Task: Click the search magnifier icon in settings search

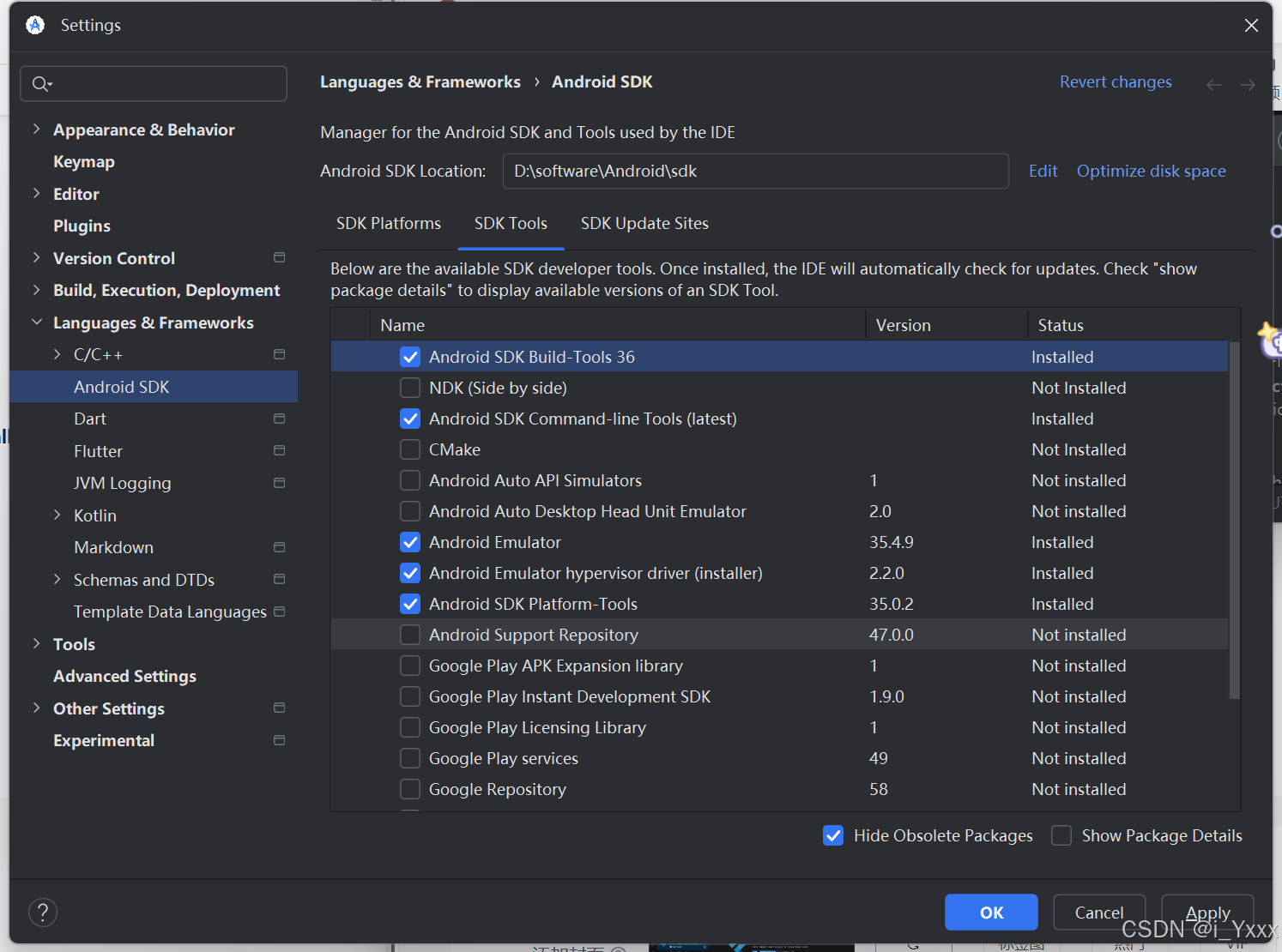Action: (41, 83)
